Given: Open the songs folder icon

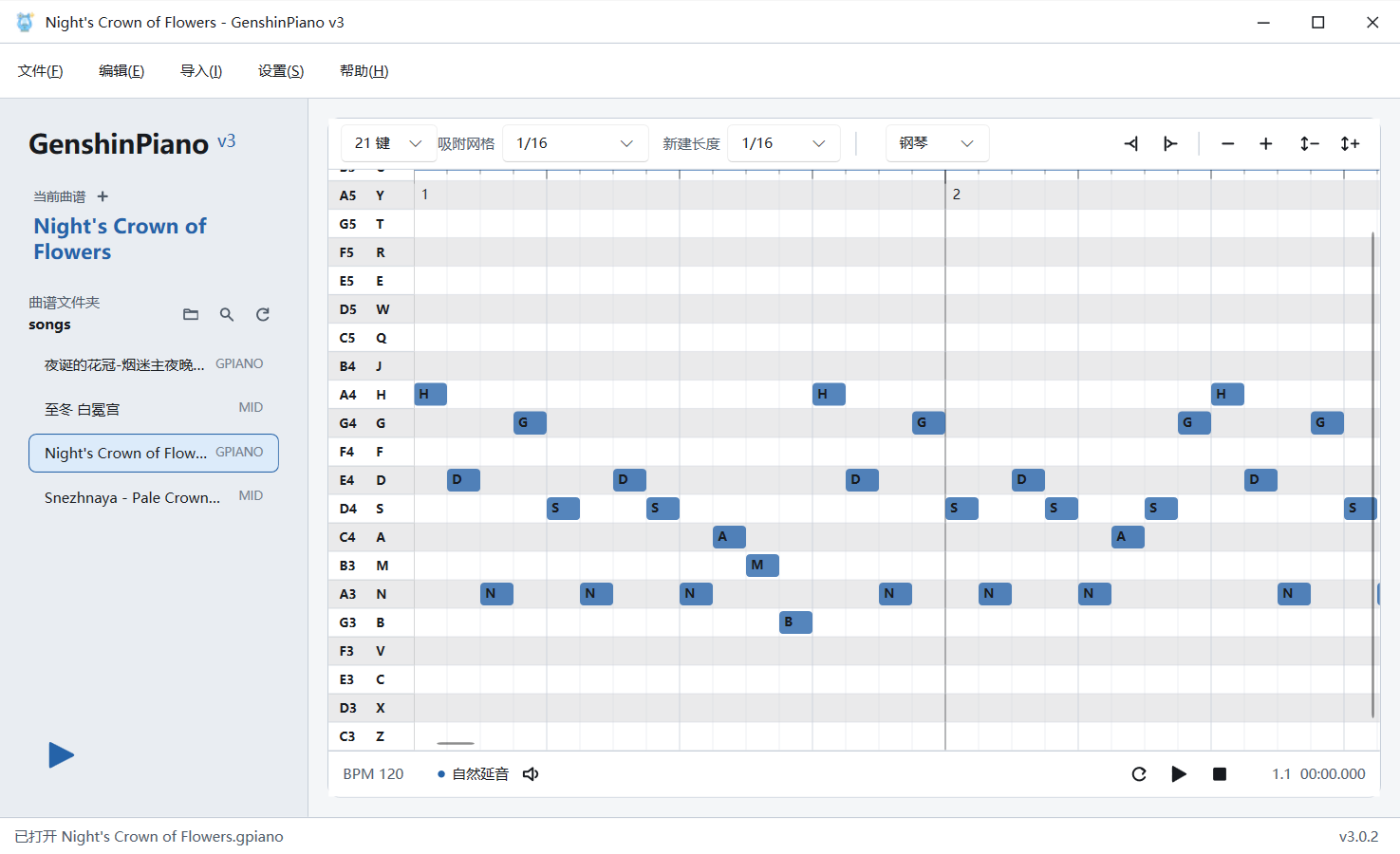Looking at the screenshot, I should (x=191, y=314).
